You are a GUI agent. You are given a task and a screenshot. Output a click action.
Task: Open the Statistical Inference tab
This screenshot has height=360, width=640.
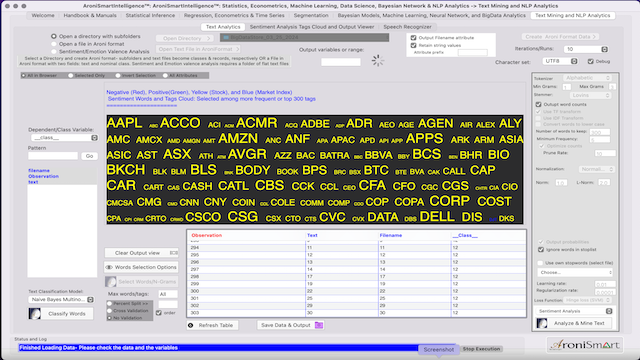tap(150, 16)
